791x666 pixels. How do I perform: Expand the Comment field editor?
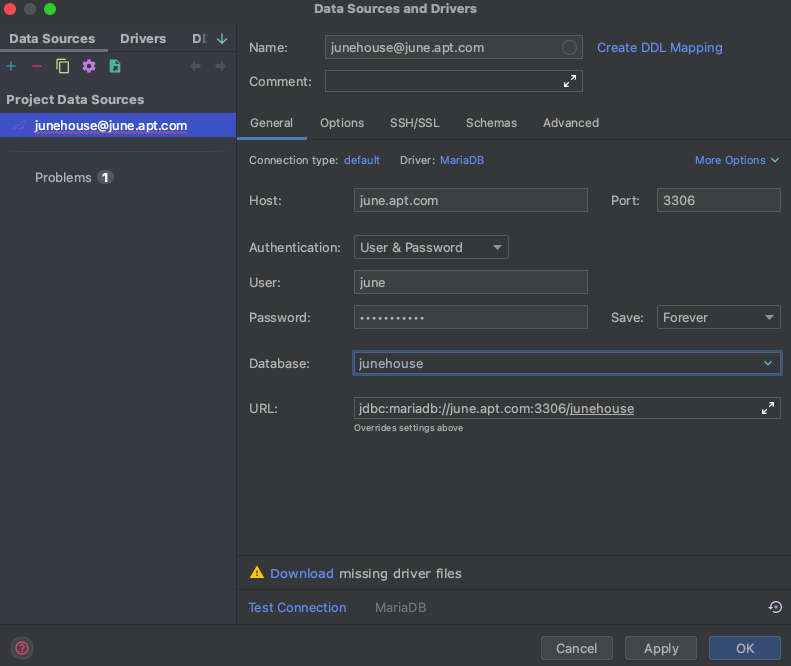[x=570, y=81]
